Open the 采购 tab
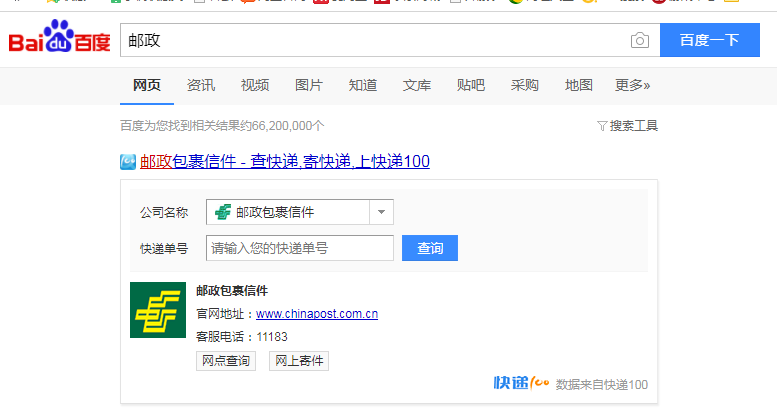Screen dimensions: 777x410 [525, 85]
